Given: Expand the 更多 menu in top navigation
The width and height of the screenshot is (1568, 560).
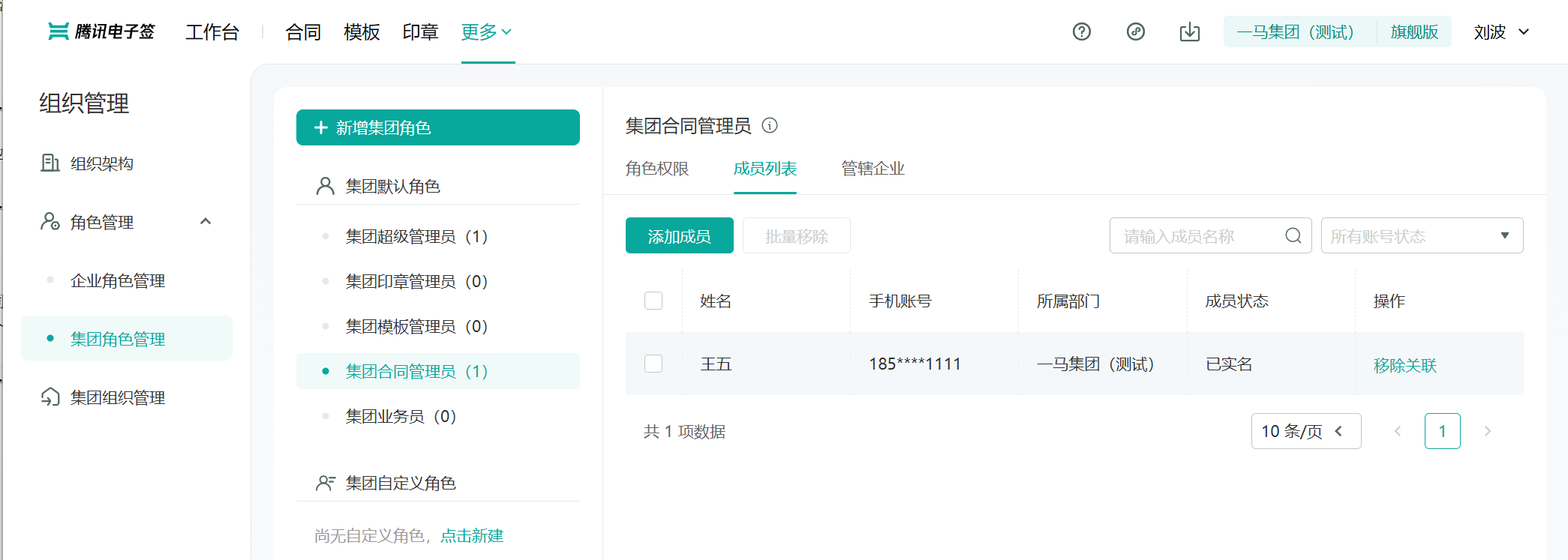Looking at the screenshot, I should [487, 32].
